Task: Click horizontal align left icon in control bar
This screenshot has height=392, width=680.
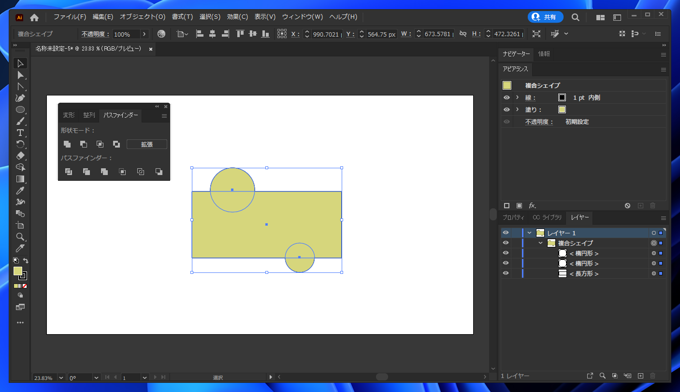Action: (199, 34)
